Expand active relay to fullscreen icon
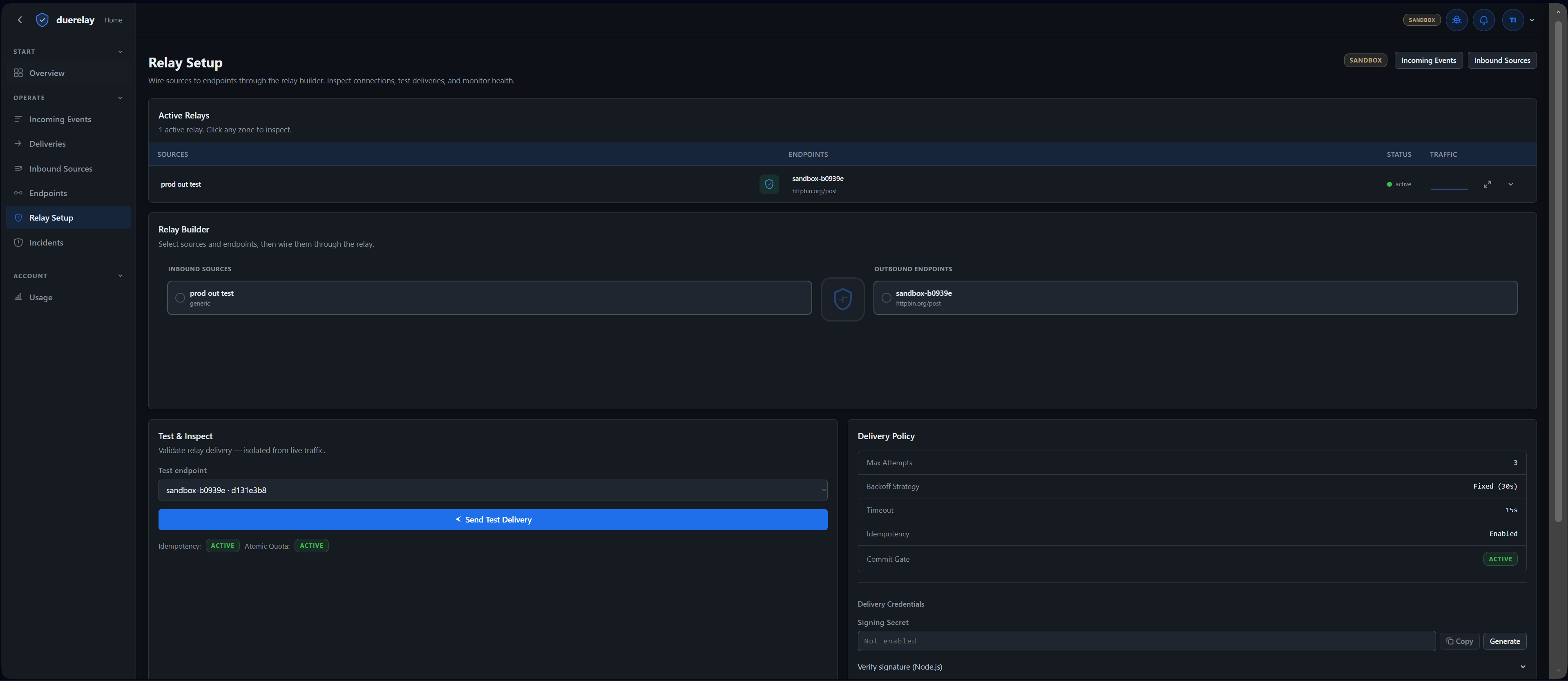The width and height of the screenshot is (1568, 681). [1487, 184]
